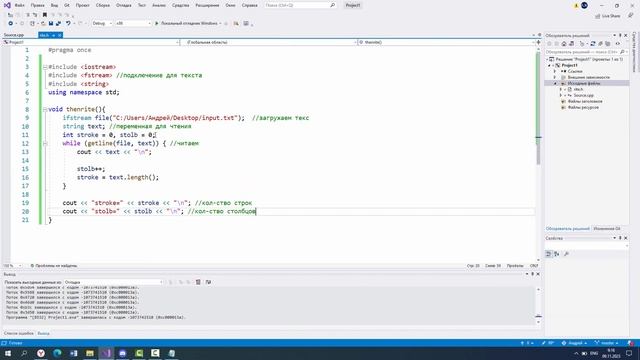640x360 pixels.
Task: Pin the Solution Explorer panel
Action: [x=620, y=36]
